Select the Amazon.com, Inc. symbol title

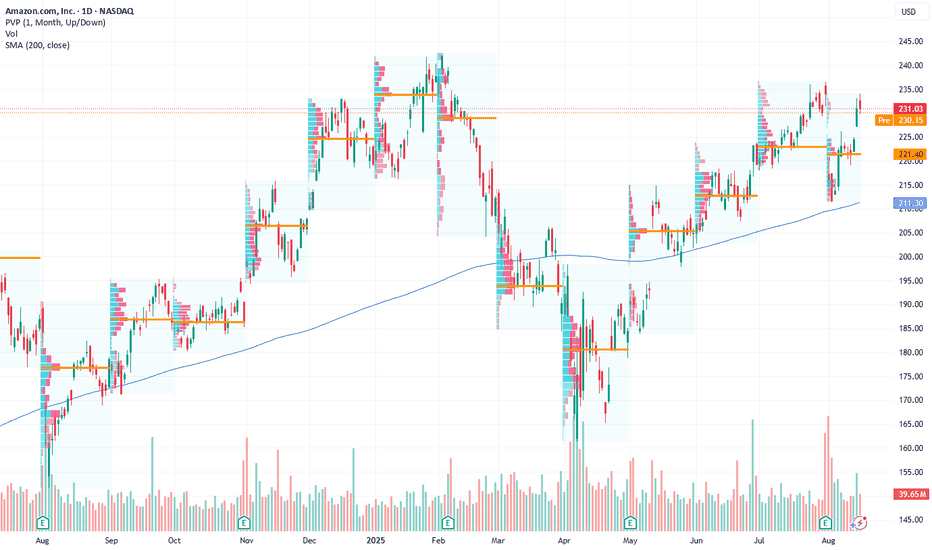tap(70, 11)
